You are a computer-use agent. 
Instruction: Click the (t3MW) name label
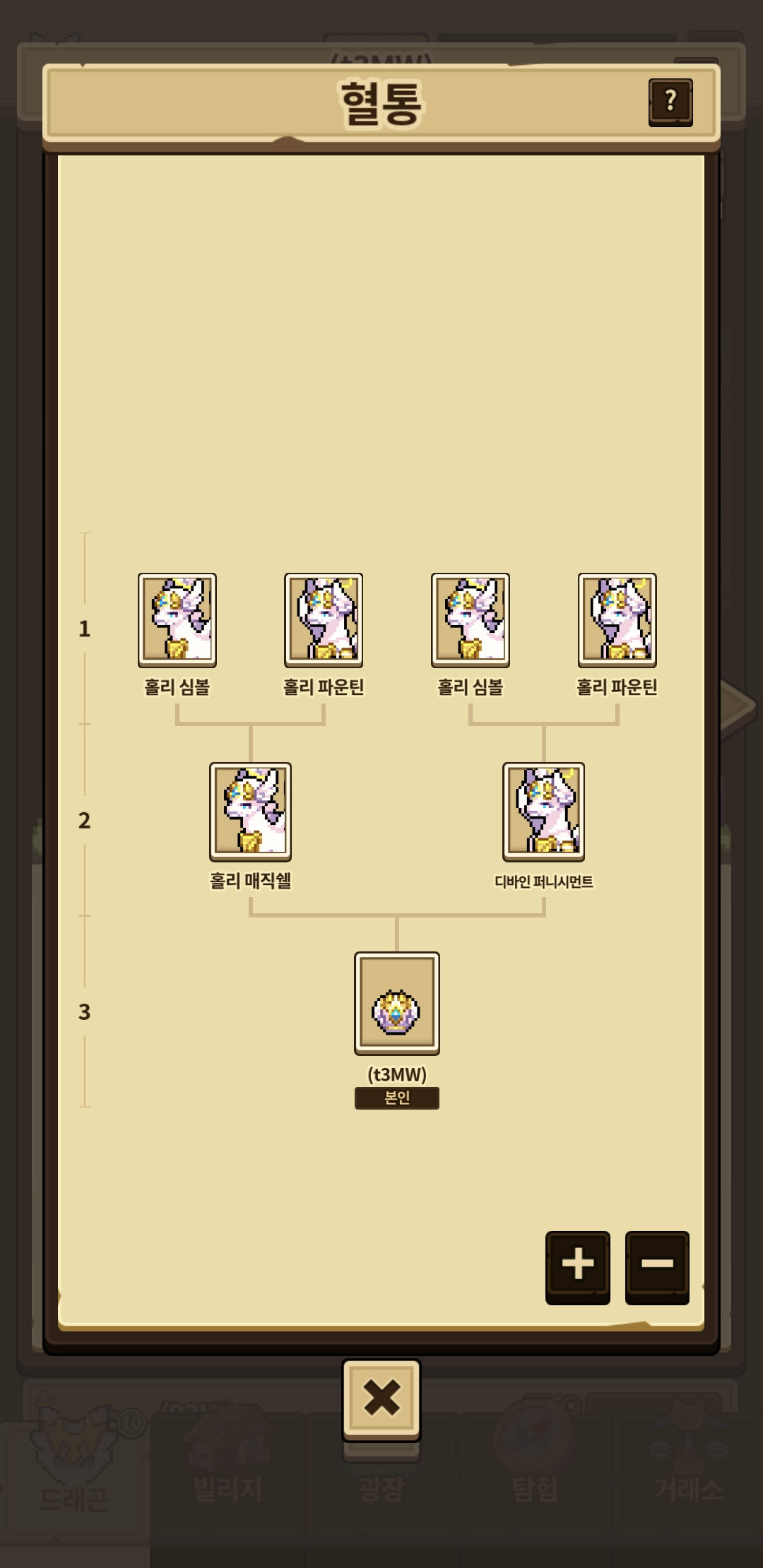(x=397, y=1074)
